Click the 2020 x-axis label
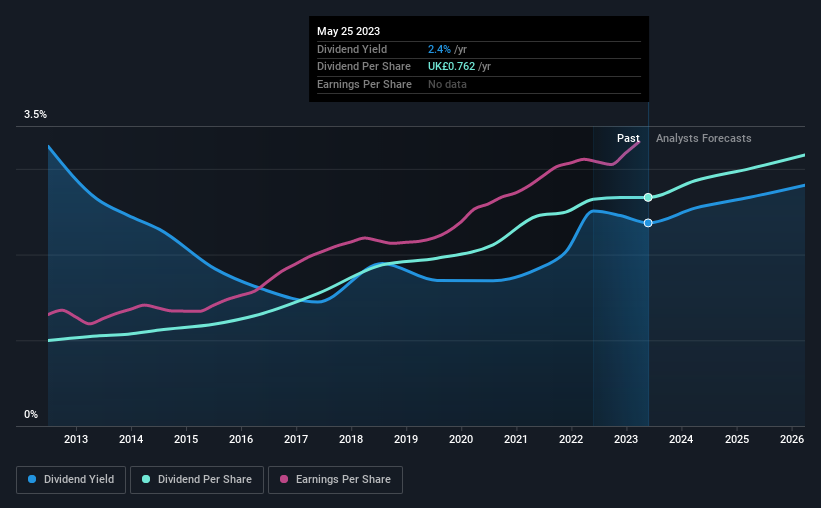Viewport: 821px width, 508px height. click(461, 439)
